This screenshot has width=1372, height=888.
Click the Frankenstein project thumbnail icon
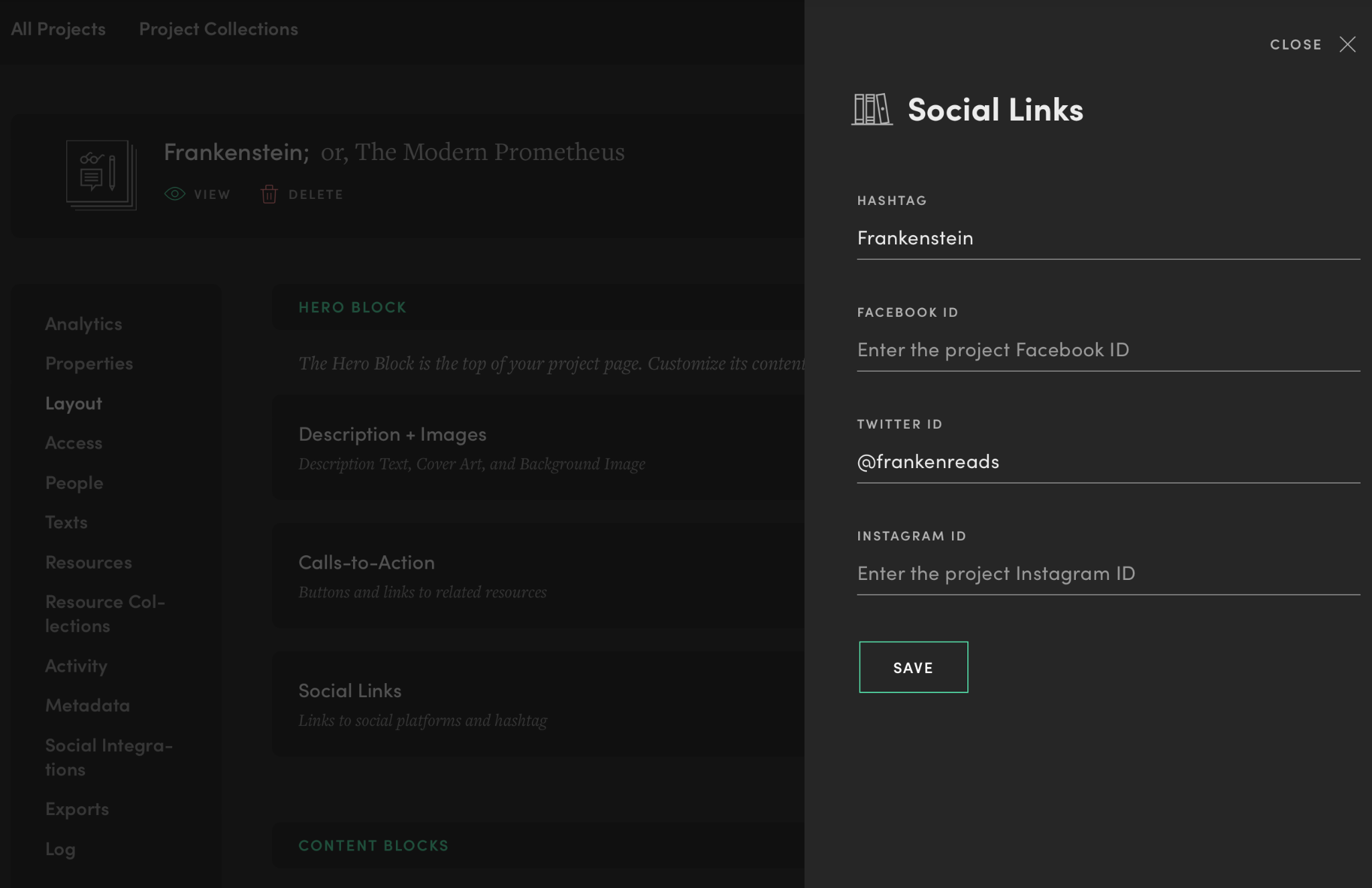point(101,175)
